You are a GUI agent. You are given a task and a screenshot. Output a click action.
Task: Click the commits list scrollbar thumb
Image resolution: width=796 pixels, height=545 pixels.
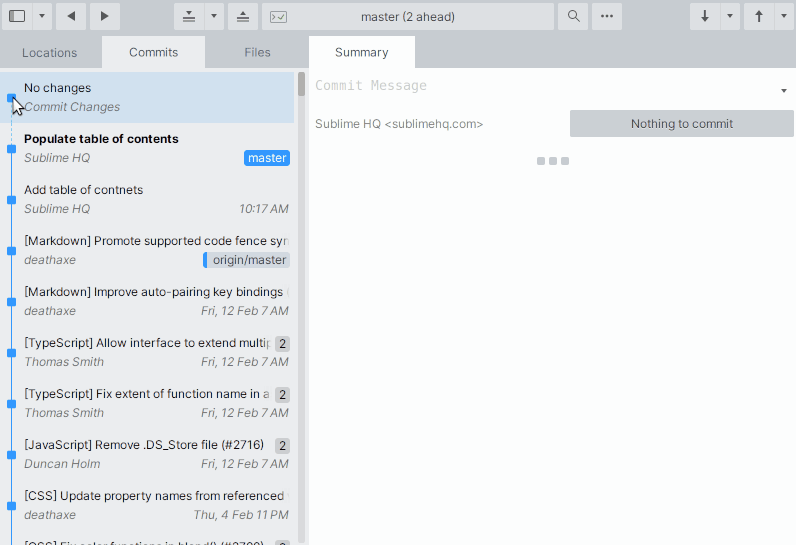click(x=302, y=84)
